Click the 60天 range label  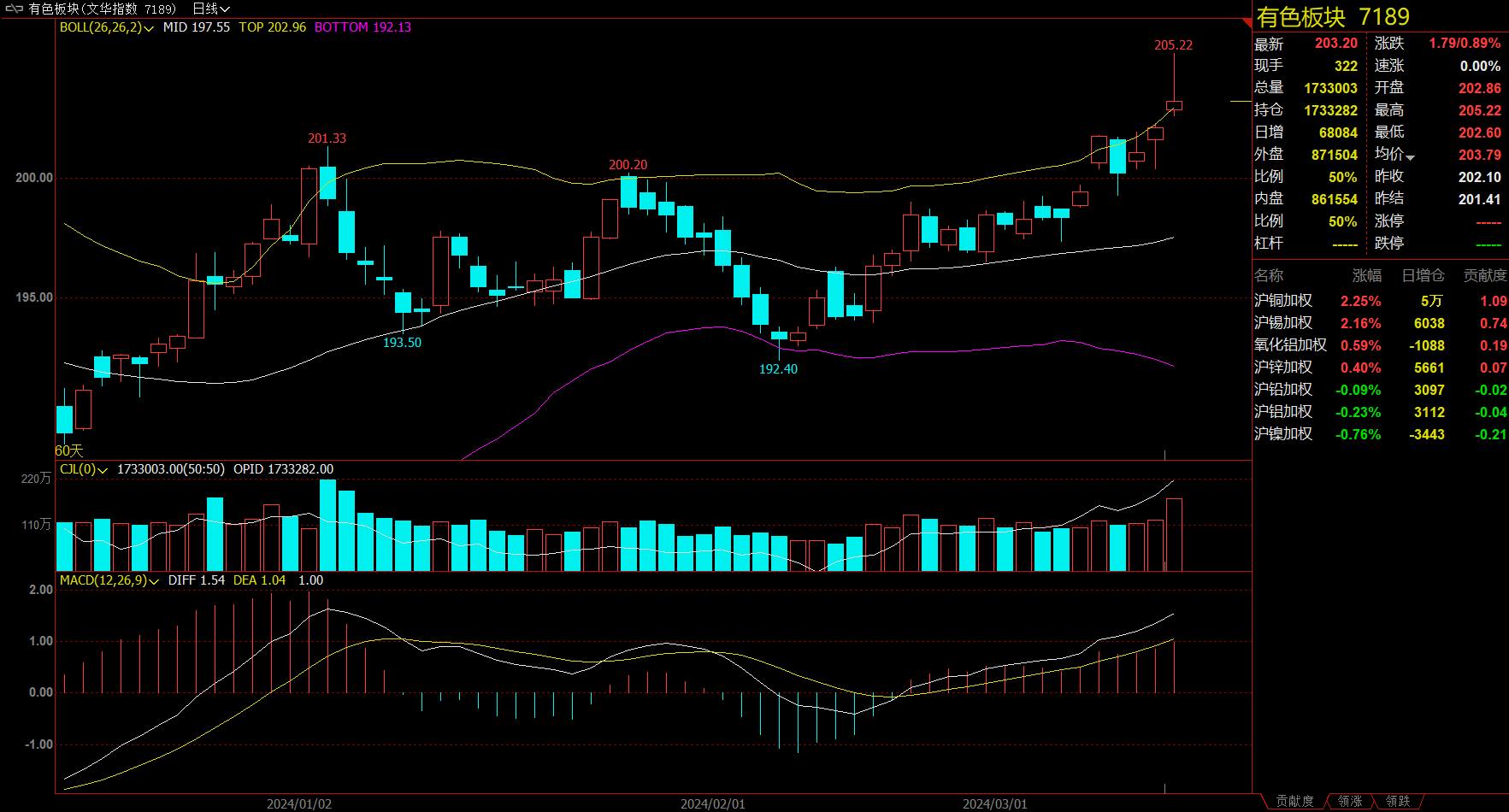pyautogui.click(x=69, y=450)
